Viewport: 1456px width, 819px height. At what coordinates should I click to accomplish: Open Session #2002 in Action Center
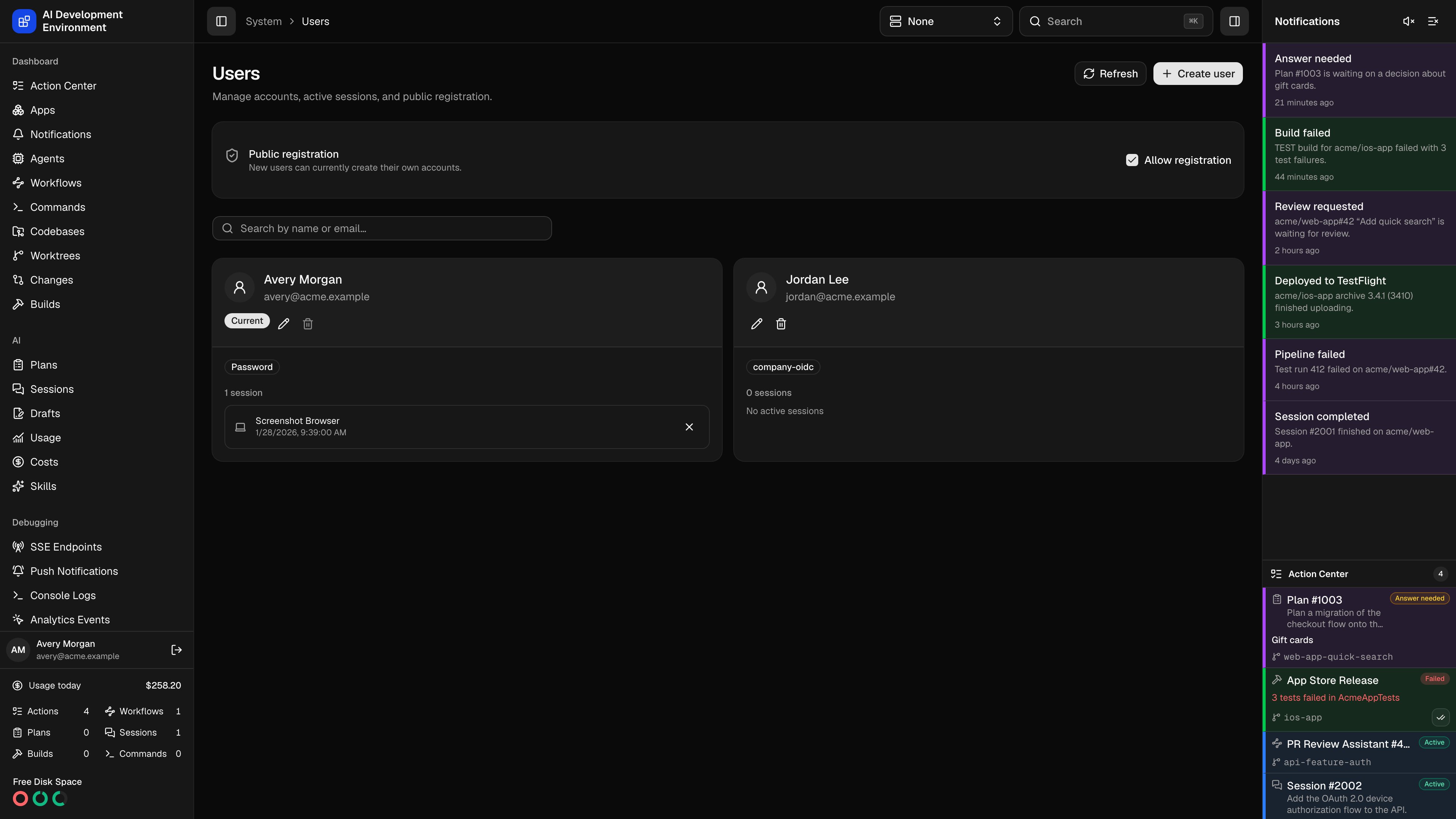(x=1359, y=796)
